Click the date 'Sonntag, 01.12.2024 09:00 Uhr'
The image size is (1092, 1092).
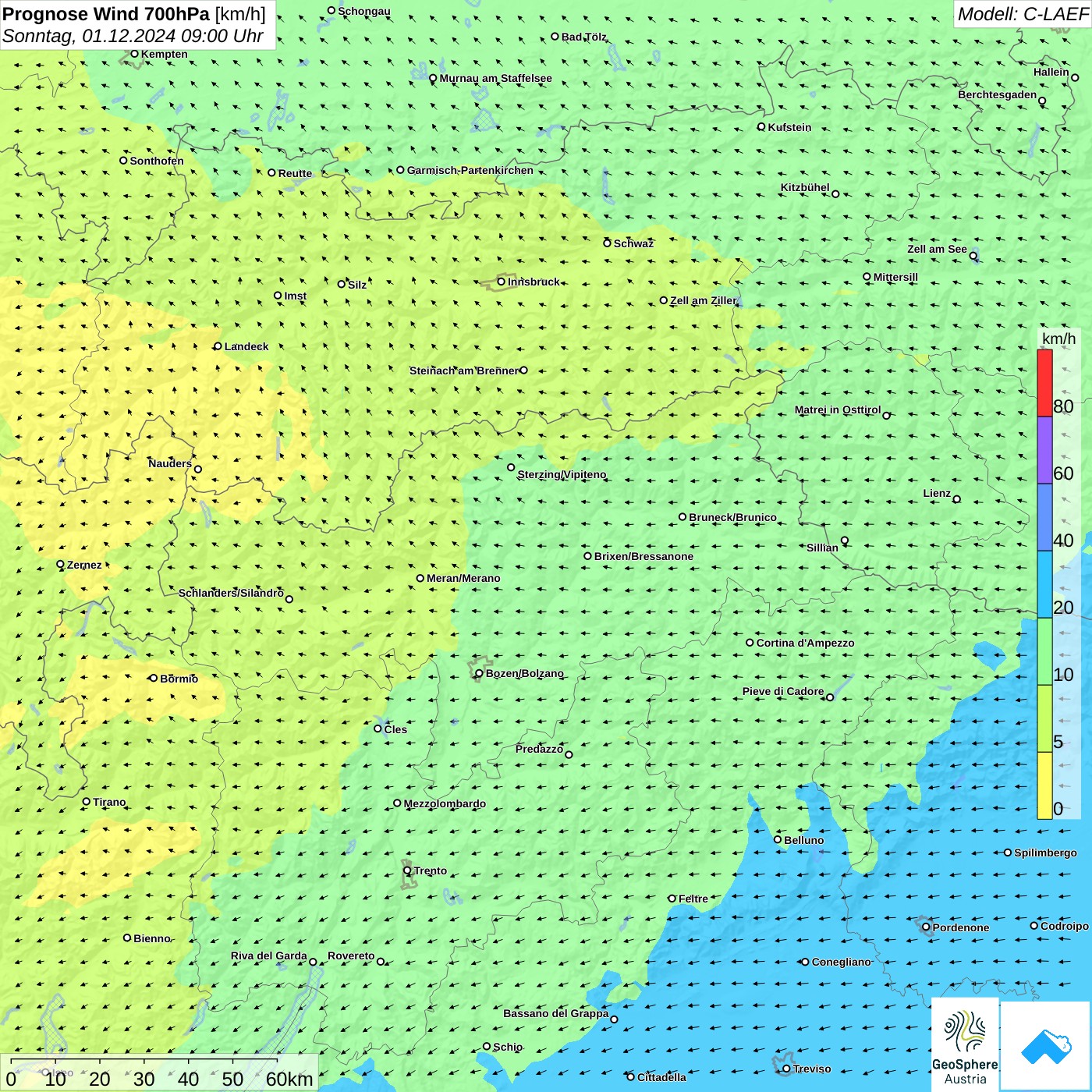point(133,36)
